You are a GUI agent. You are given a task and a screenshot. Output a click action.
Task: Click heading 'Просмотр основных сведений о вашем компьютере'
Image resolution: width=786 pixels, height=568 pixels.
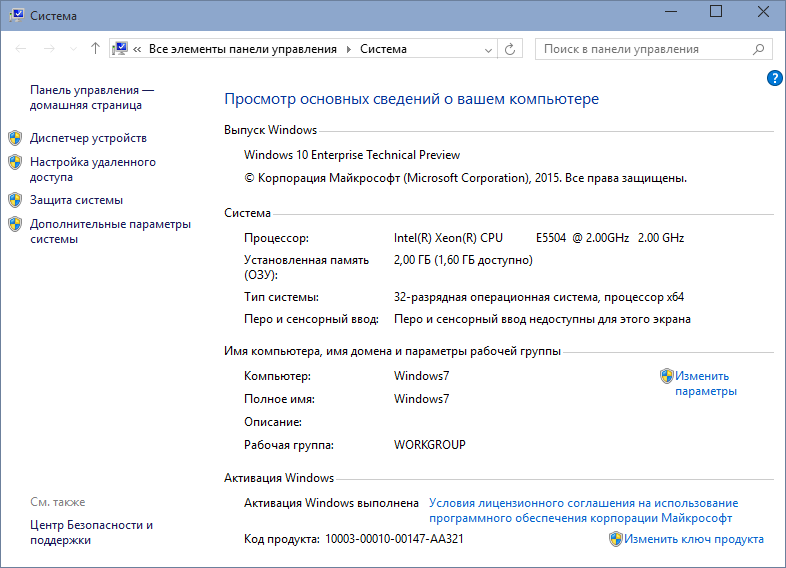(412, 99)
